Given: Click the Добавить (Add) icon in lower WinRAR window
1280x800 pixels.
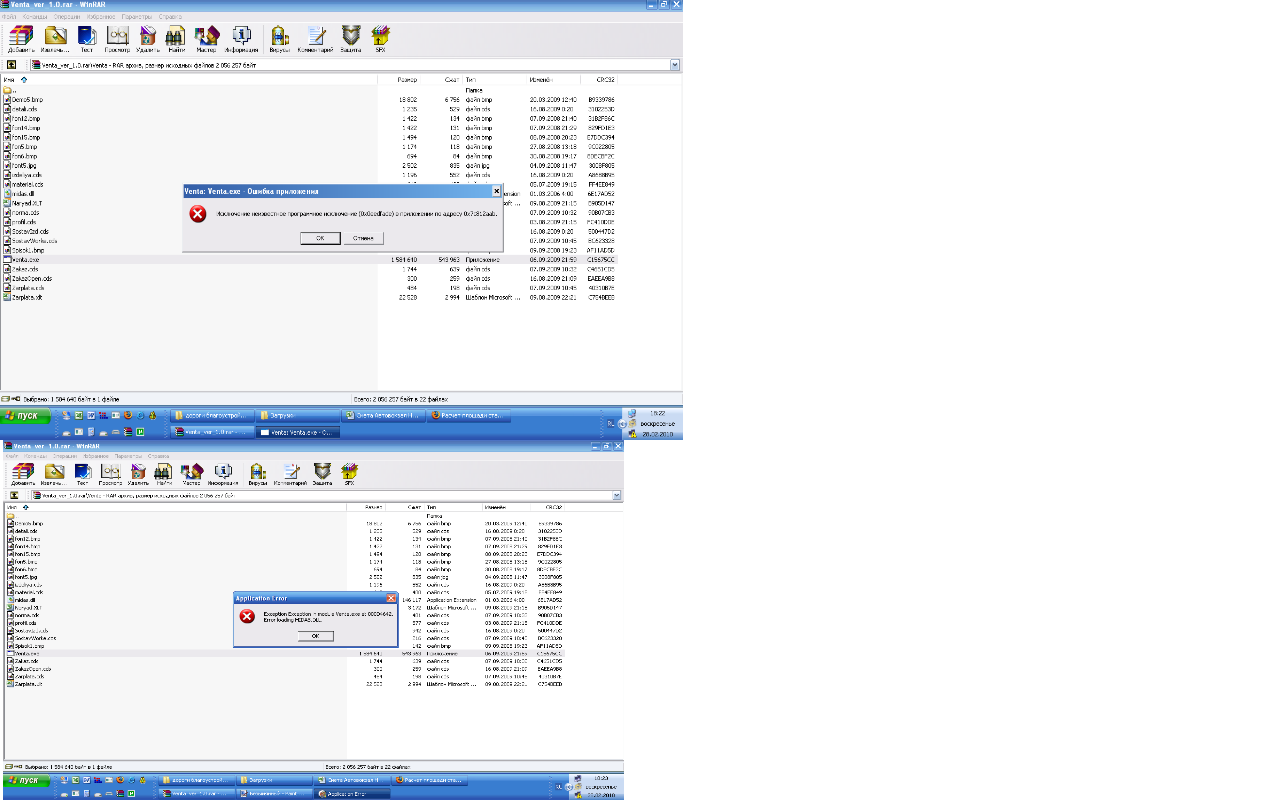Looking at the screenshot, I should point(22,474).
